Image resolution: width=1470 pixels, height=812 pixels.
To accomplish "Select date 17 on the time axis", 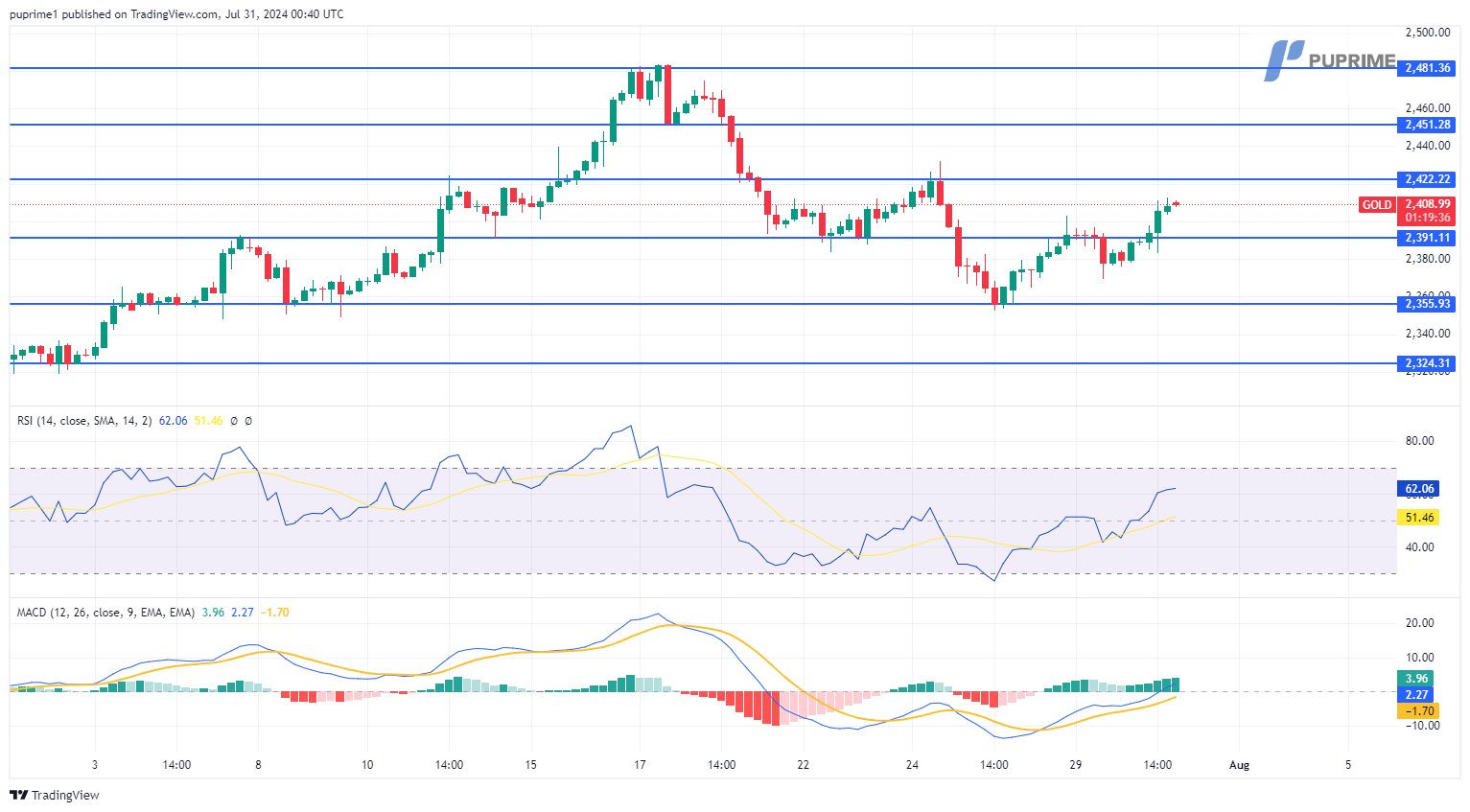I will (640, 765).
